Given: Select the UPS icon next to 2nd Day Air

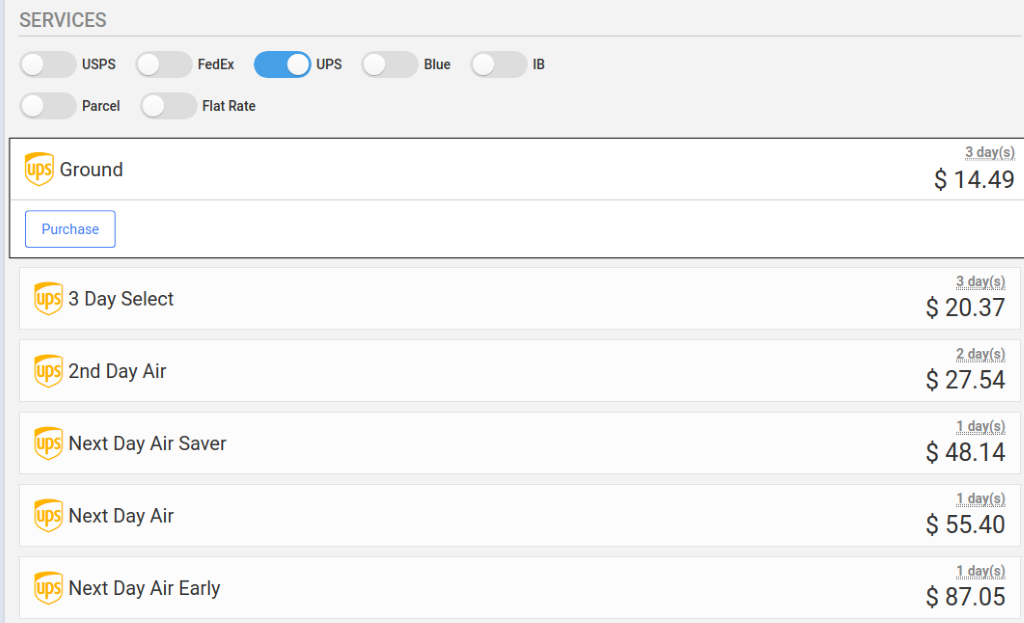Looking at the screenshot, I should point(47,370).
